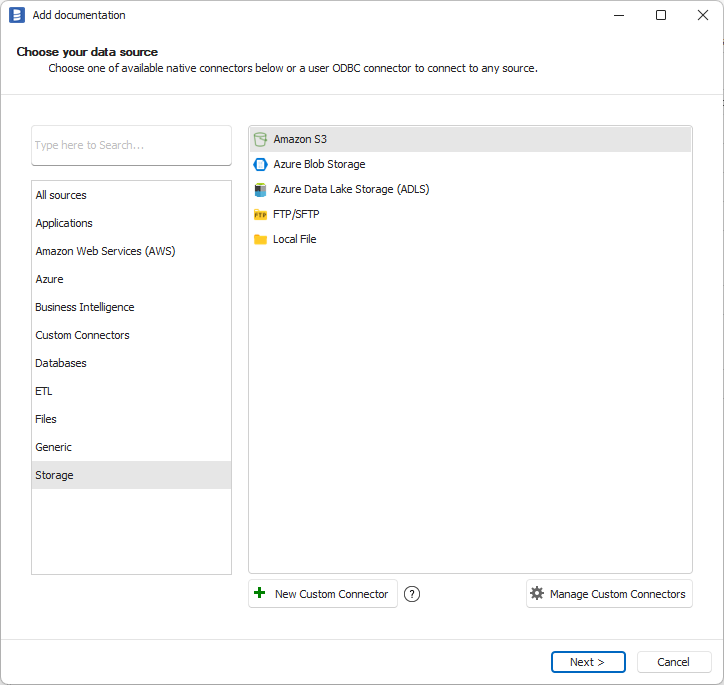The width and height of the screenshot is (724, 685).
Task: Open the Files category
Action: point(131,419)
